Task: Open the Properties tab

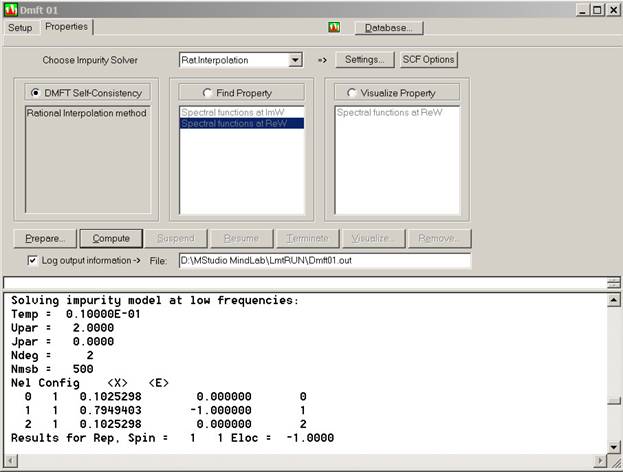Action: coord(66,26)
